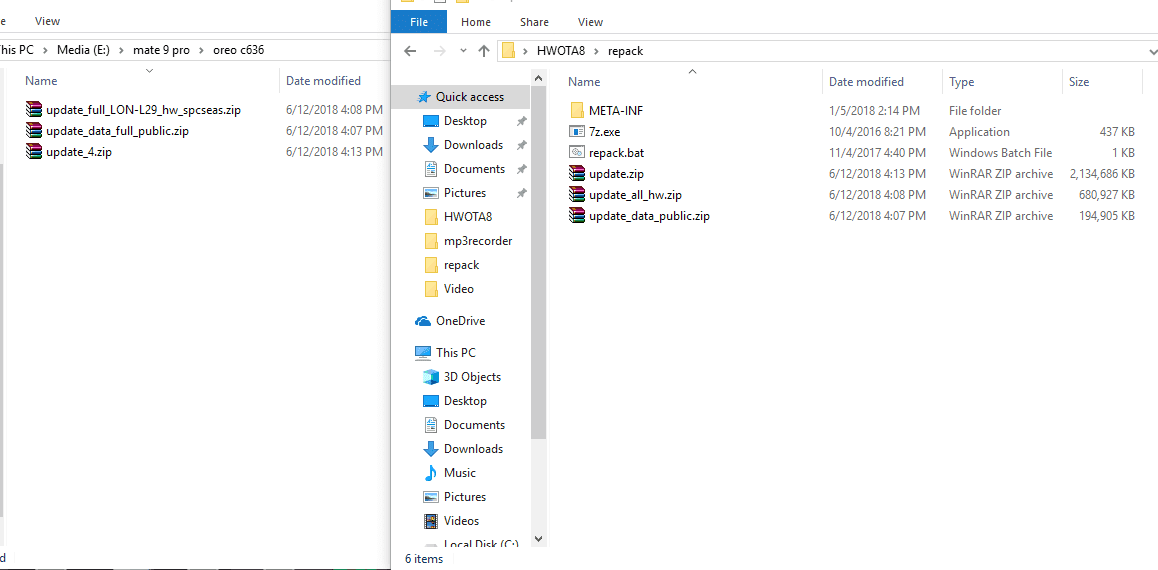This screenshot has height=570, width=1158.
Task: Select update_data_full_public.zip archive icon in left window
Action: (x=34, y=131)
